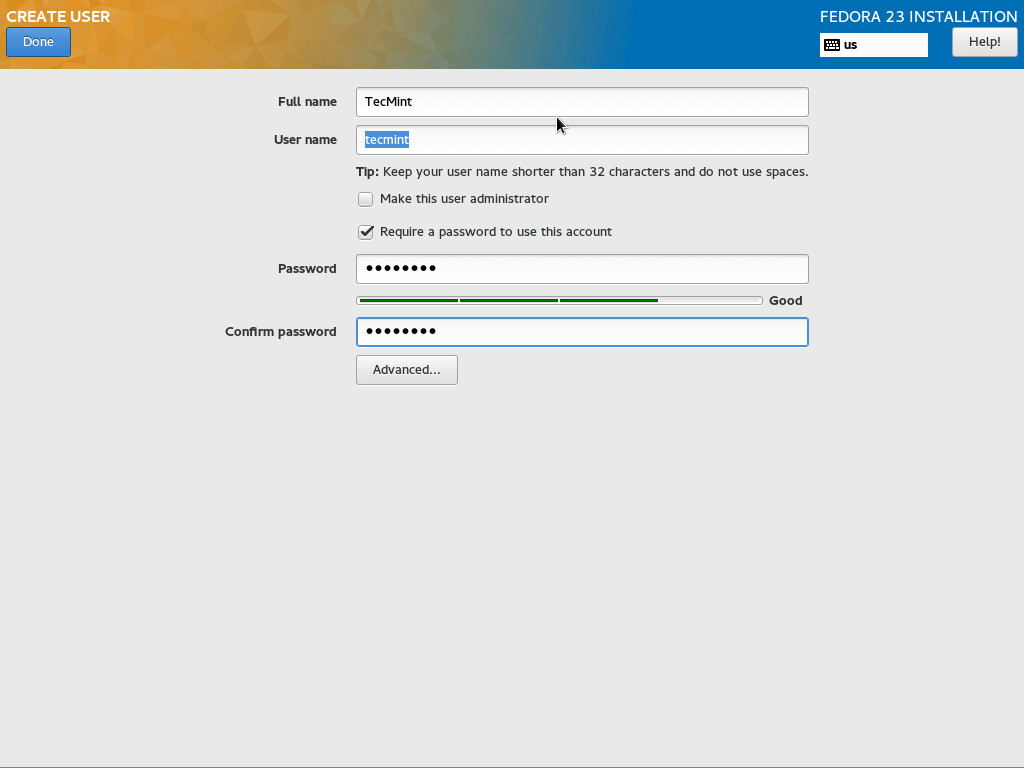1024x768 pixels.
Task: Click into the Password field
Action: 582,269
